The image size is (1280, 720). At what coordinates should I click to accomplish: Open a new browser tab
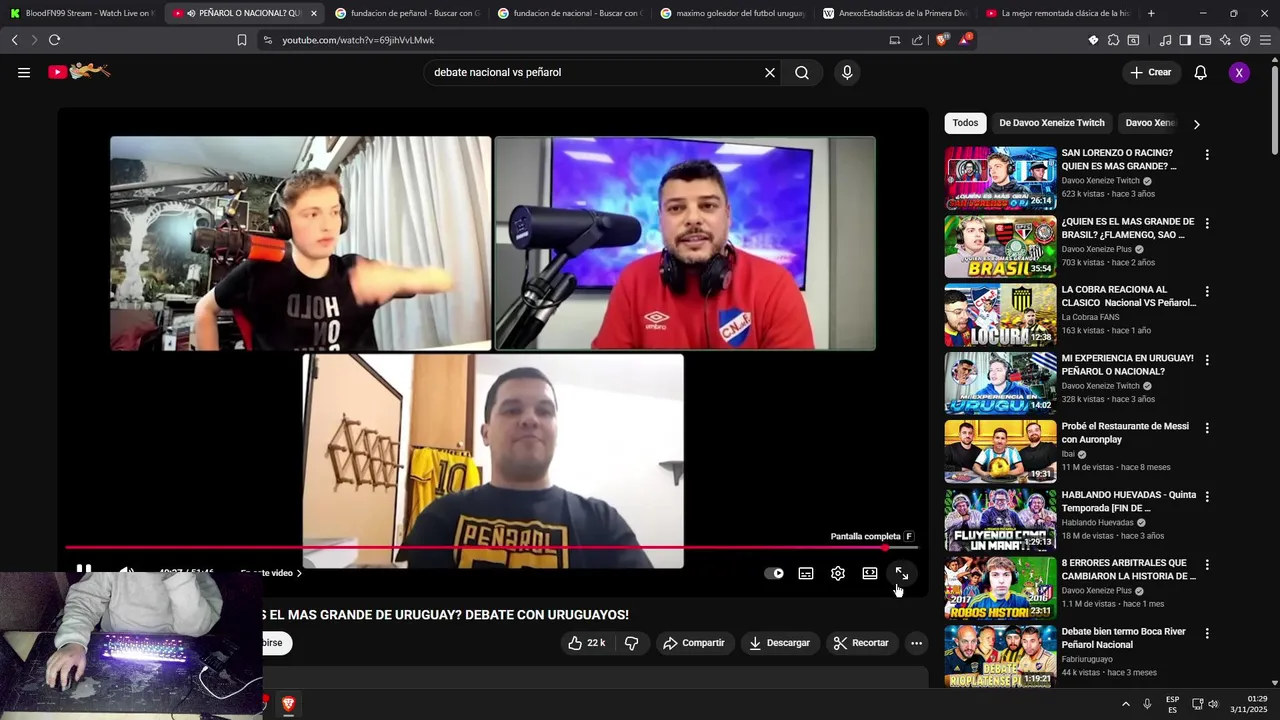click(1151, 13)
